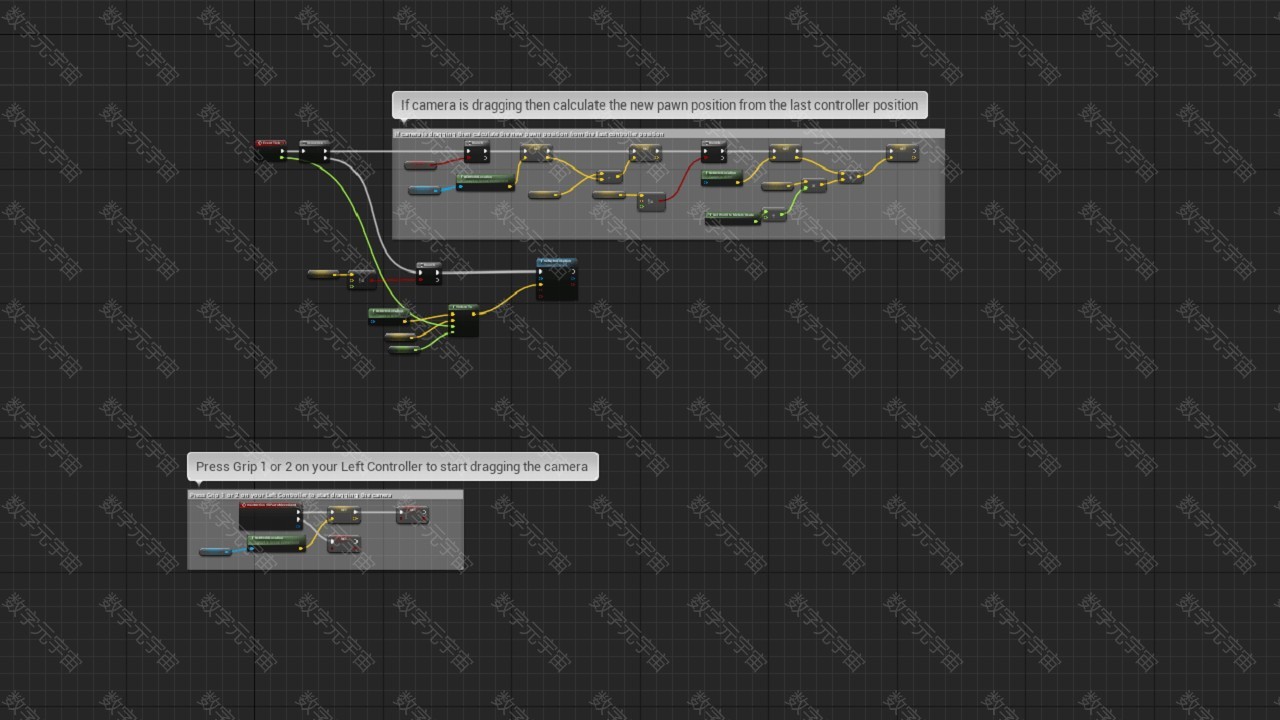1280x720 pixels.
Task: Select the lower red Set node in Press Grip comment
Action: tap(344, 544)
